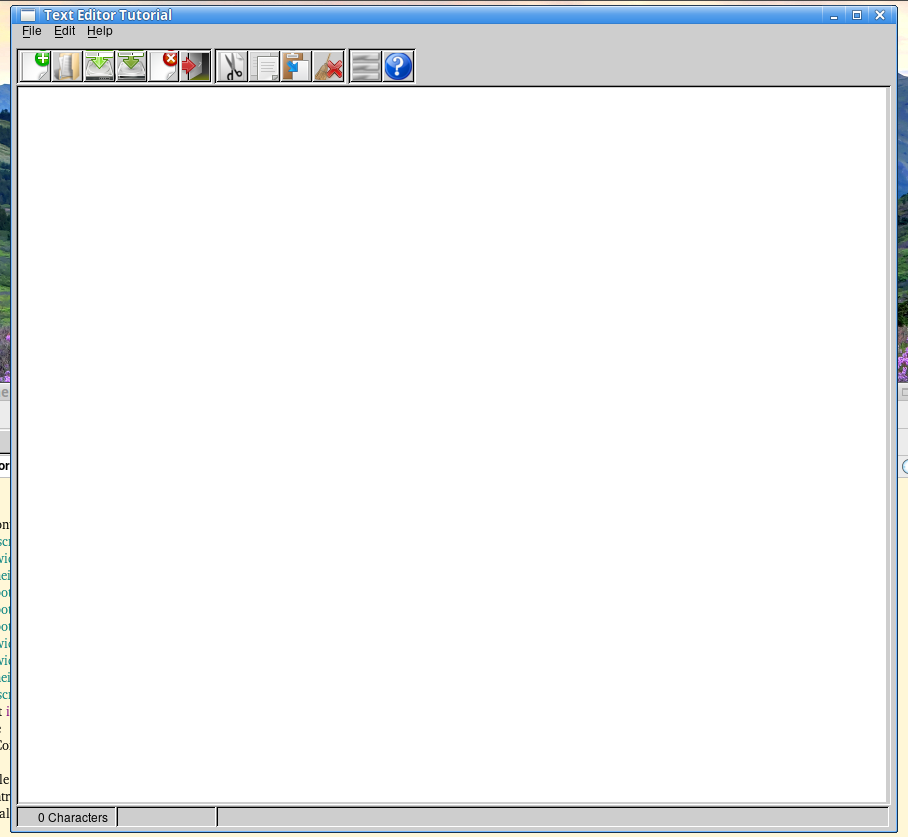The image size is (908, 837).
Task: Click the "0 Characters" status bar field
Action: [67, 817]
